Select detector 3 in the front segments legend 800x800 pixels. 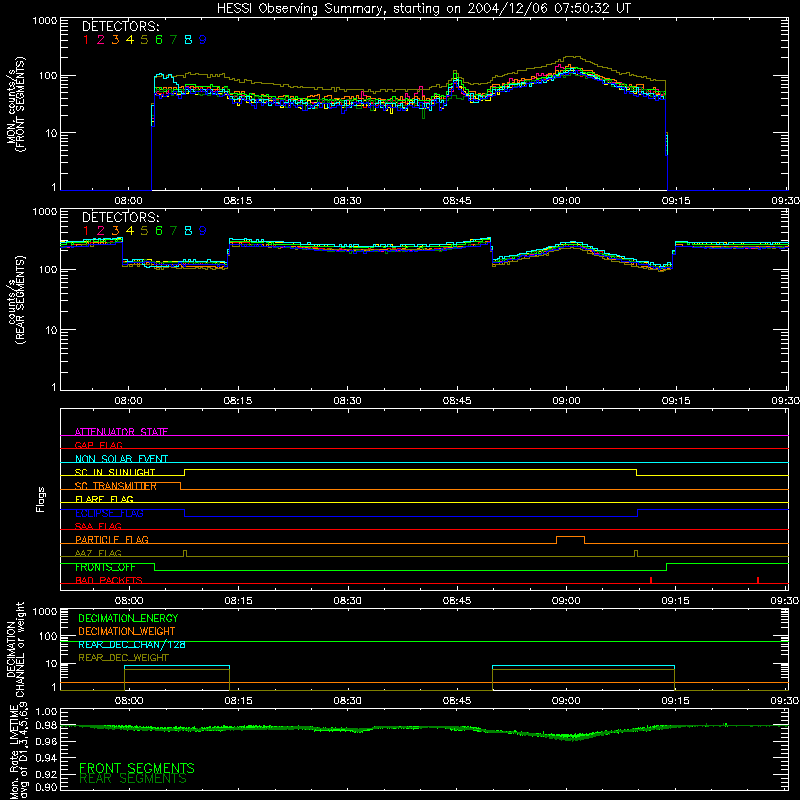[x=115, y=40]
